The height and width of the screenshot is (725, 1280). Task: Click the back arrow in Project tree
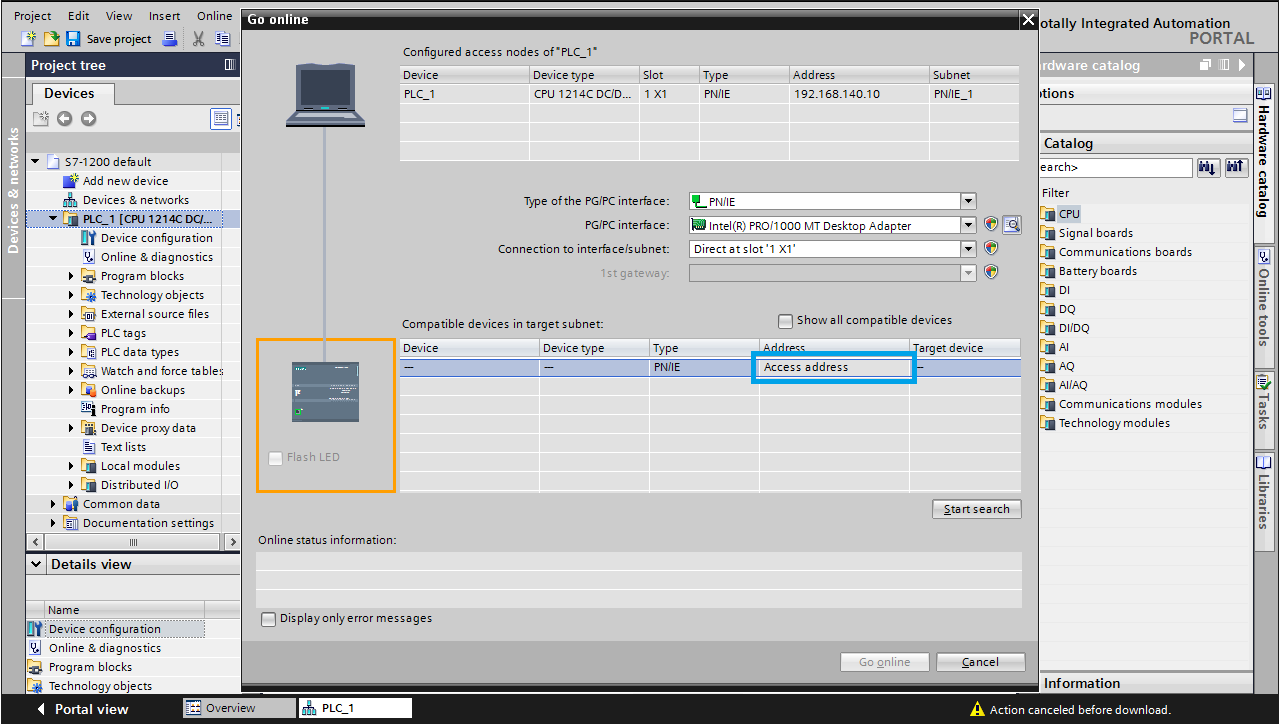coord(65,119)
